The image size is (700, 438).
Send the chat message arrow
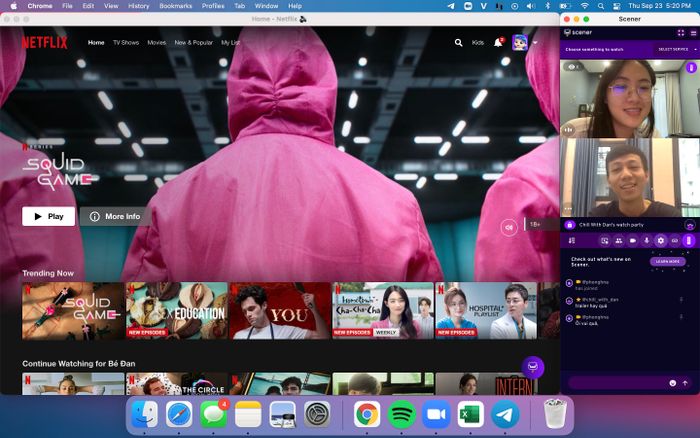pos(685,383)
